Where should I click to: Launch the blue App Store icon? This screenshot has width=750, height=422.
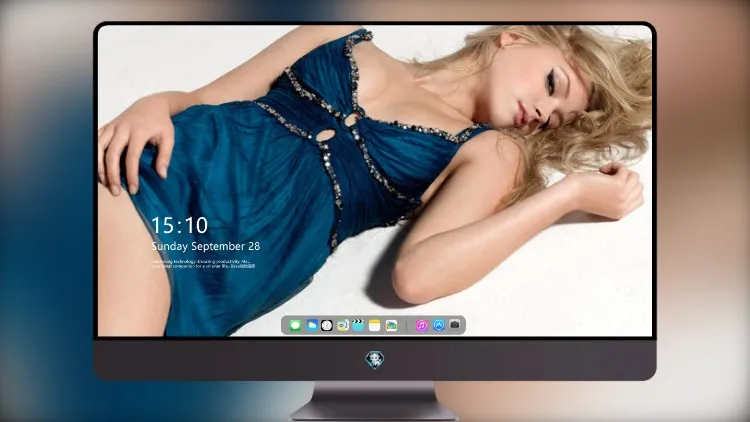[439, 325]
